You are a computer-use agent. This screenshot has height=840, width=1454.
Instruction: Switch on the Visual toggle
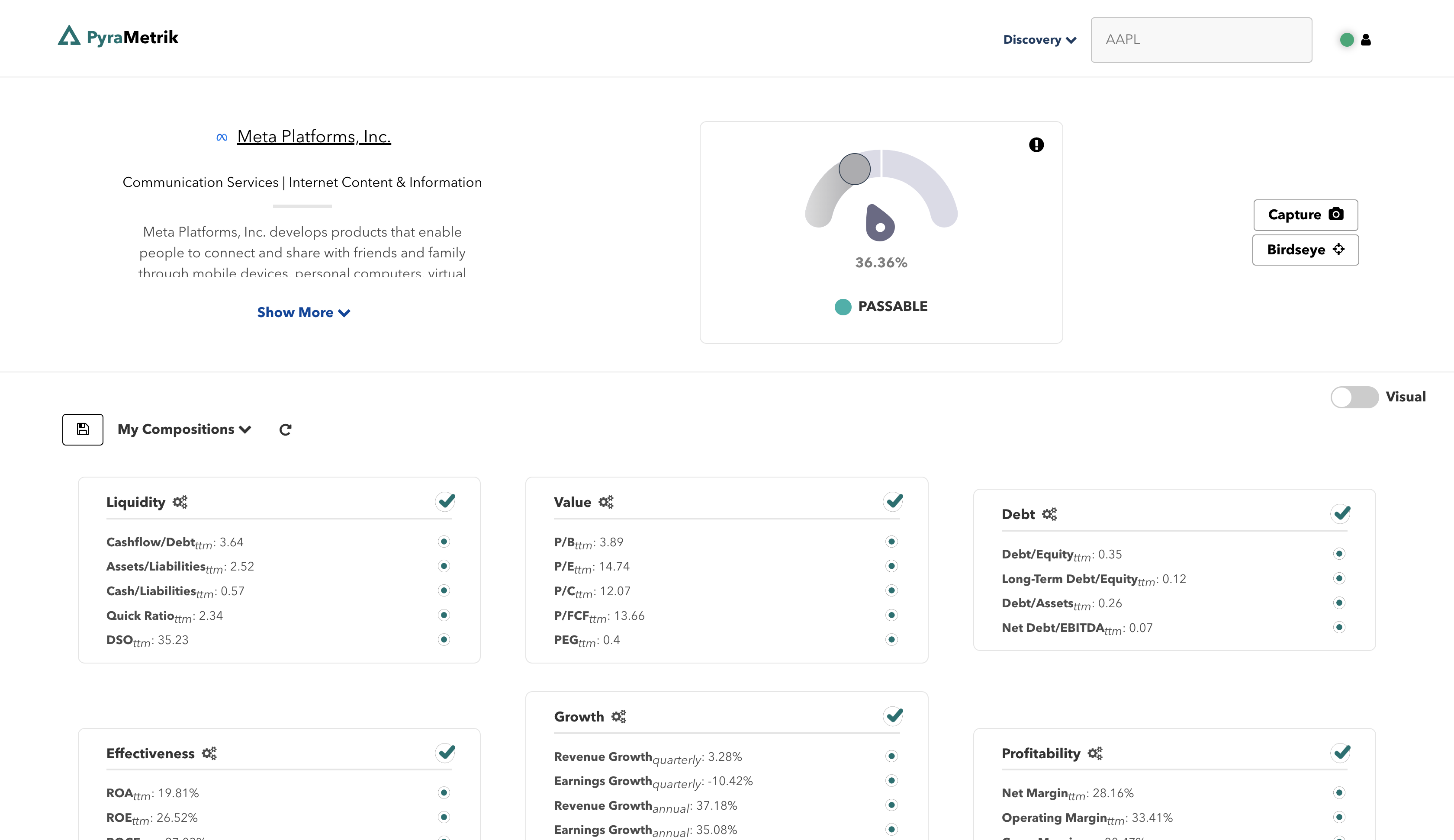tap(1354, 397)
